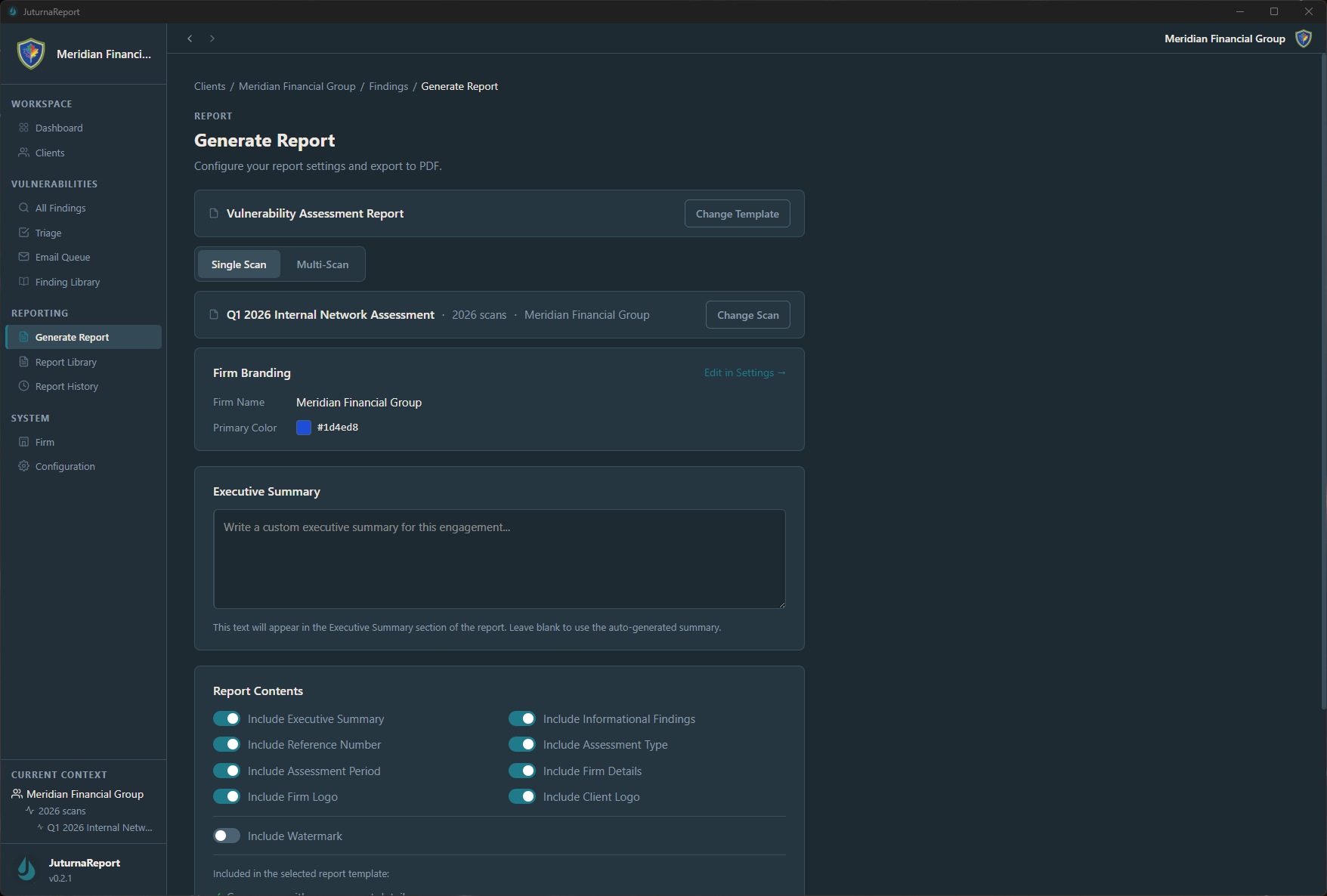This screenshot has height=896, width=1327.
Task: Select the Clients sidebar icon
Action: pos(23,153)
